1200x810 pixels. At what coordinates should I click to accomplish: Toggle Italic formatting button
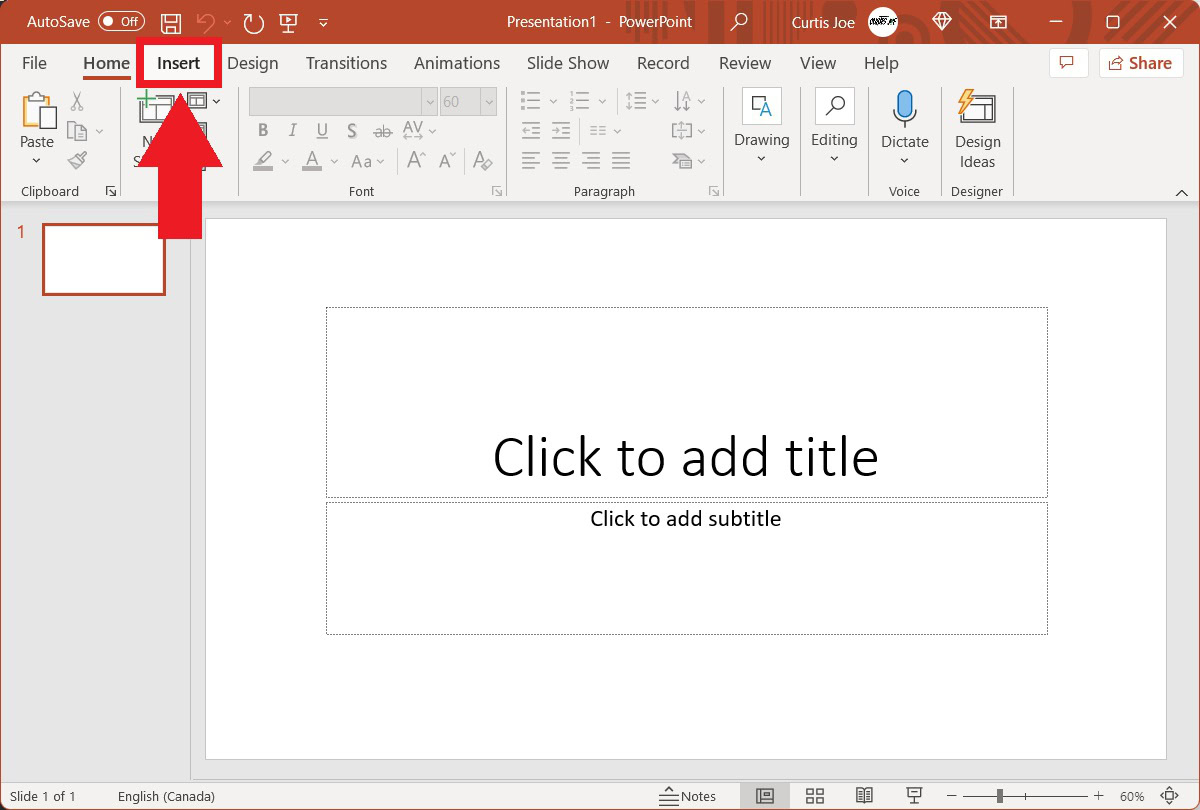pyautogui.click(x=292, y=130)
